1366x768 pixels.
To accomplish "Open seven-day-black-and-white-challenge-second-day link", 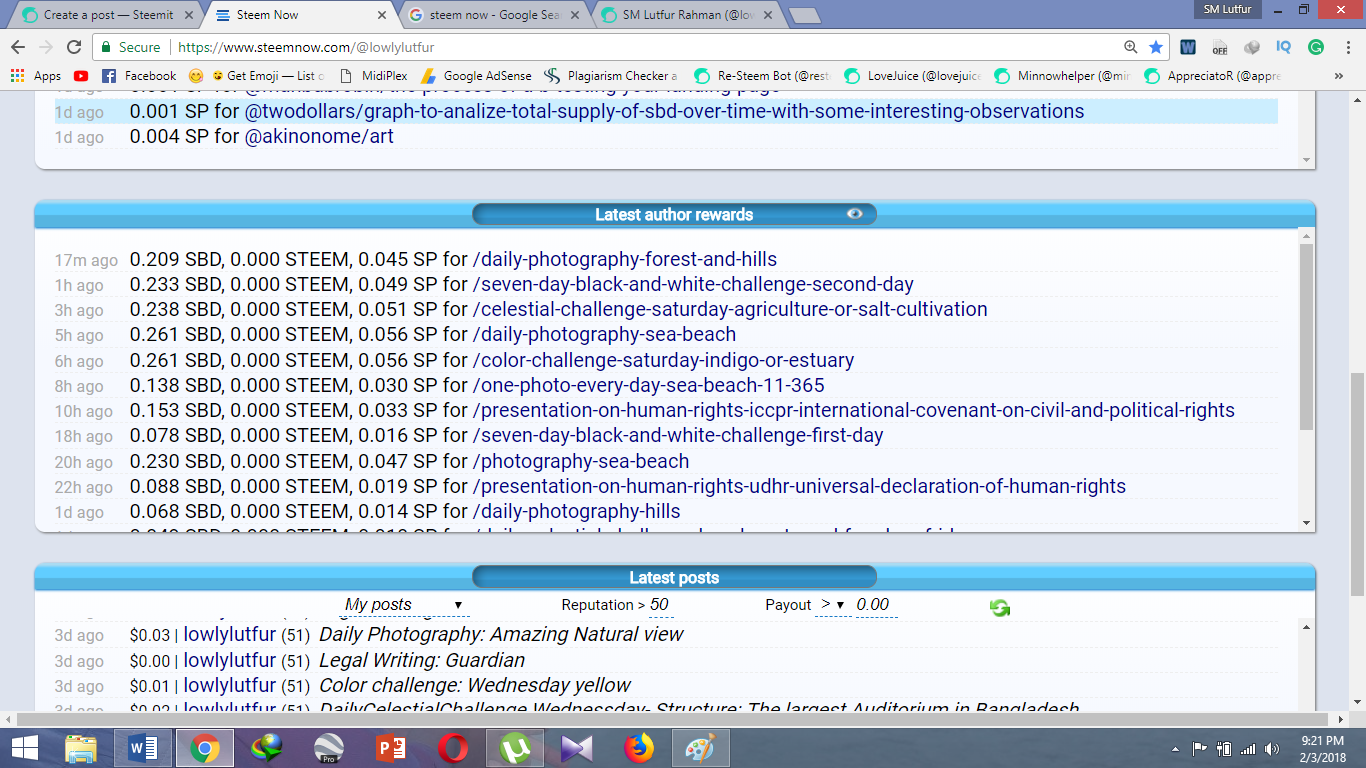I will [693, 284].
